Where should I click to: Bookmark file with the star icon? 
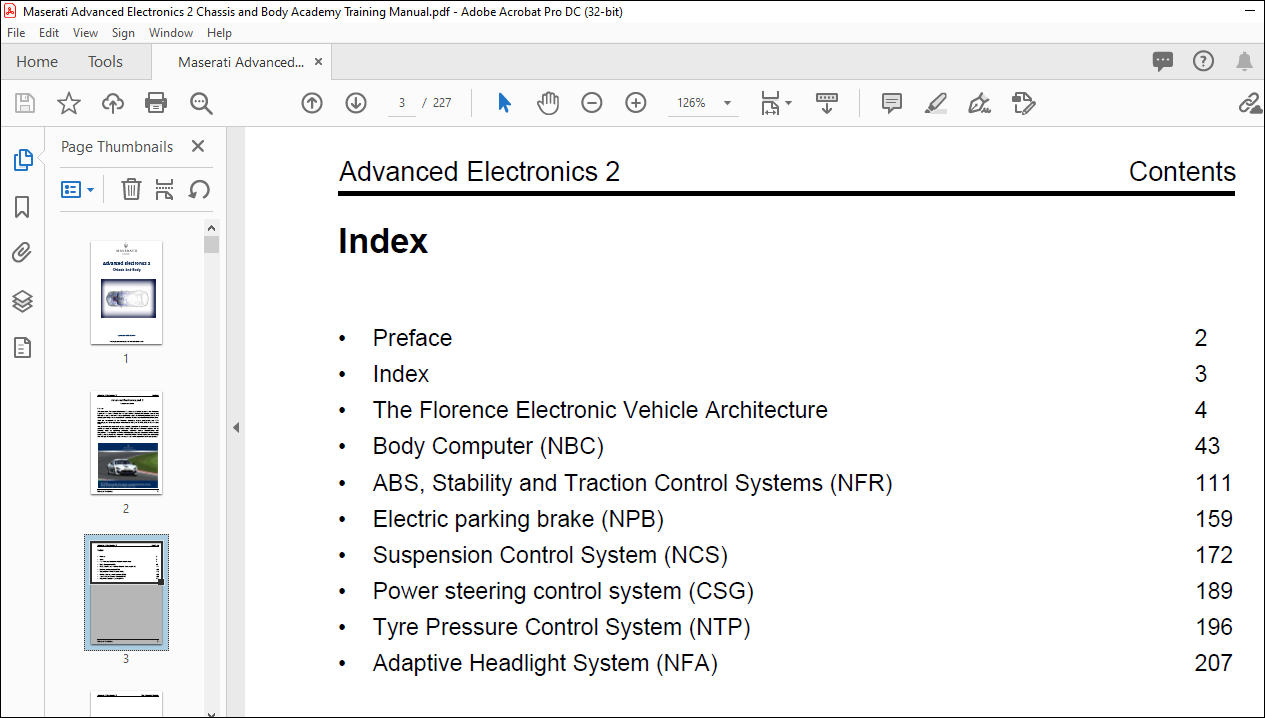68,103
